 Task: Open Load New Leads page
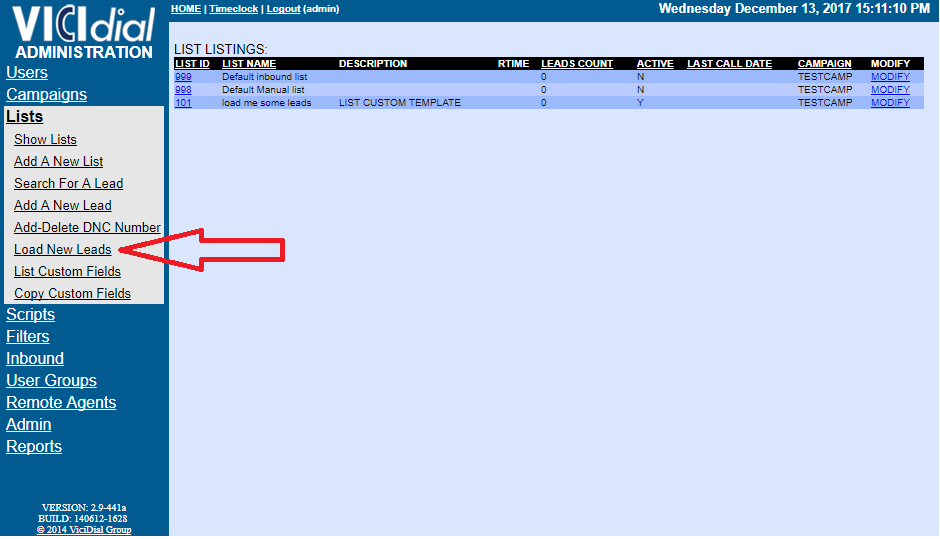(x=63, y=249)
